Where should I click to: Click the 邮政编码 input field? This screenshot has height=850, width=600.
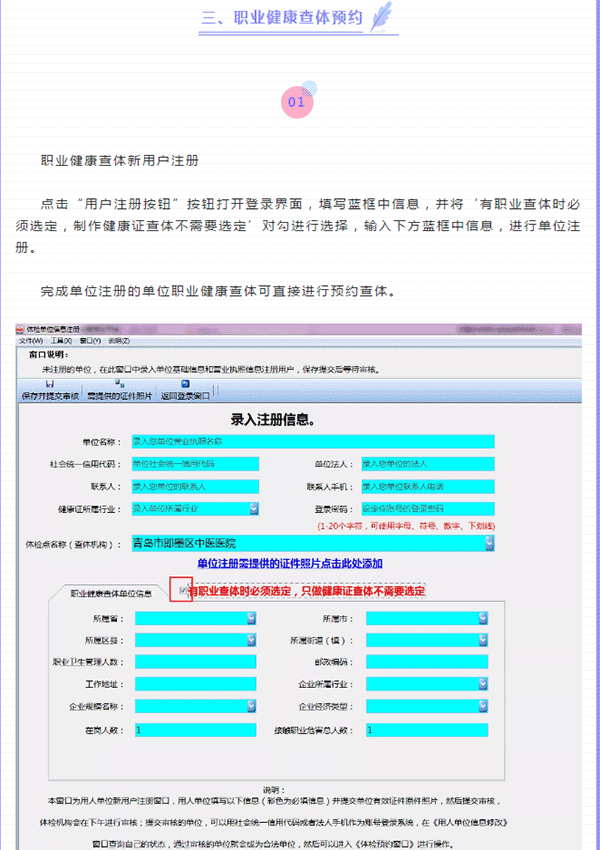tap(427, 662)
